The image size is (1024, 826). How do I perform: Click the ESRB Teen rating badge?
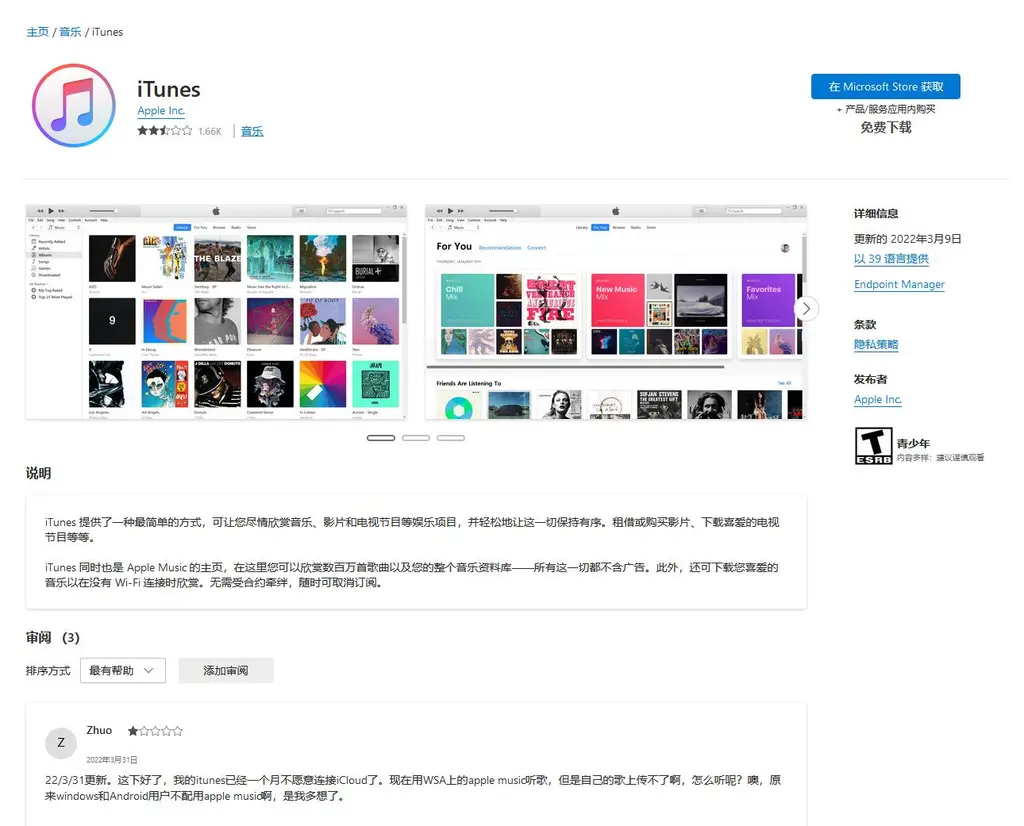(x=873, y=446)
